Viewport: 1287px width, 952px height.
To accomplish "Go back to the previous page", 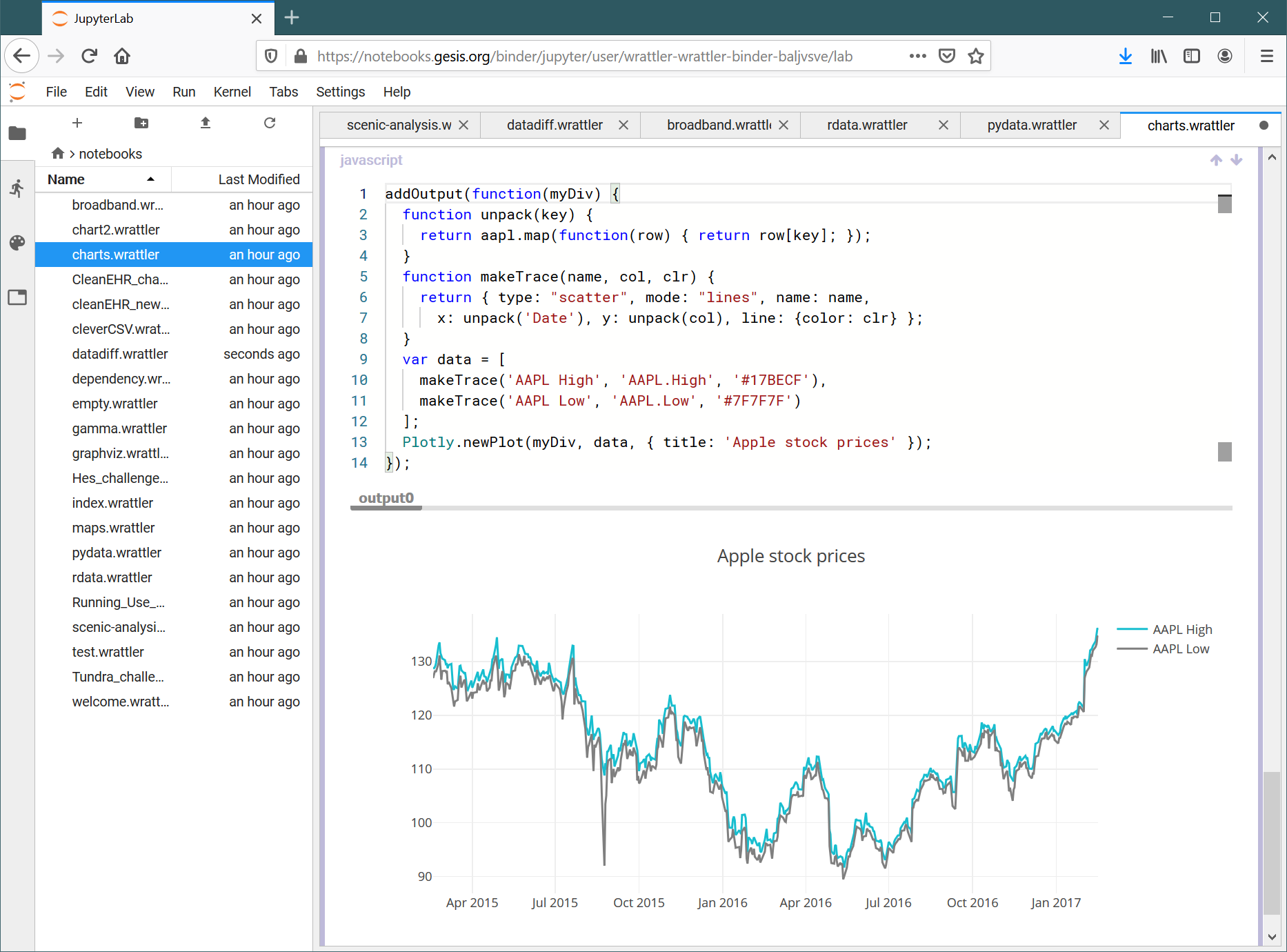I will (x=22, y=56).
